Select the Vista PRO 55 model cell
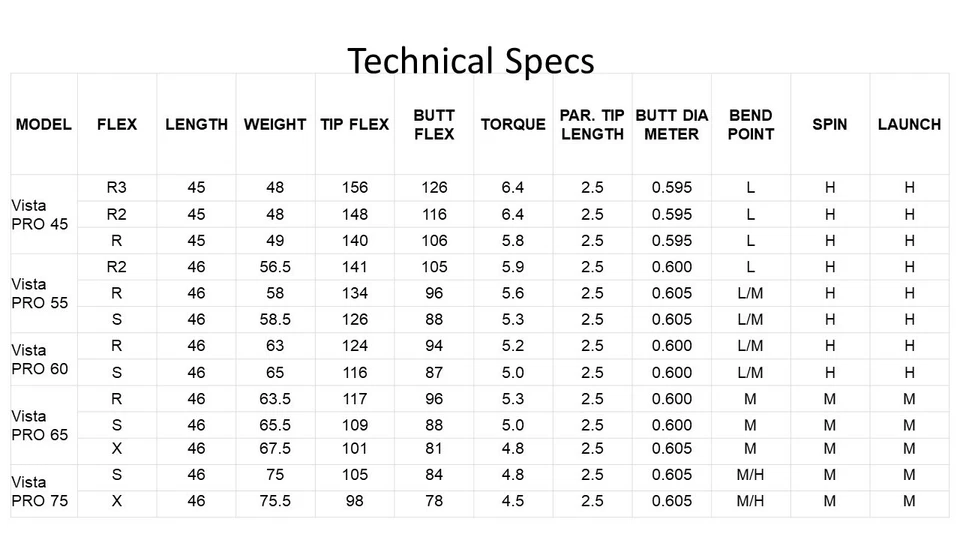960x540 pixels. (40, 293)
